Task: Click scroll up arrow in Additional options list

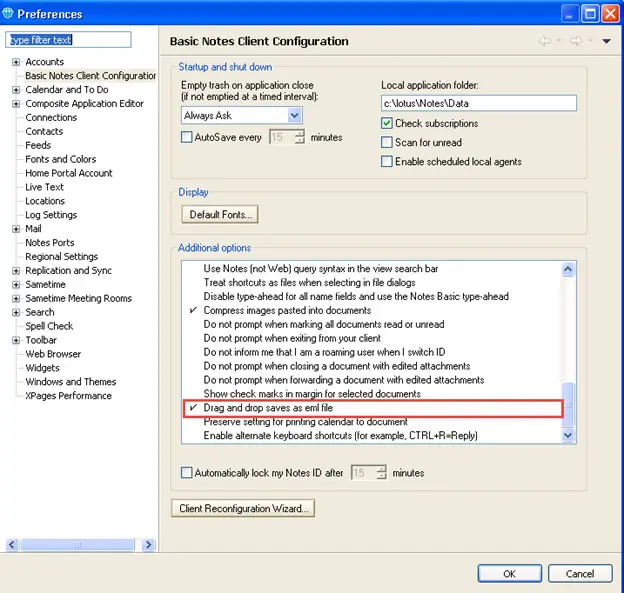Action: (x=568, y=269)
